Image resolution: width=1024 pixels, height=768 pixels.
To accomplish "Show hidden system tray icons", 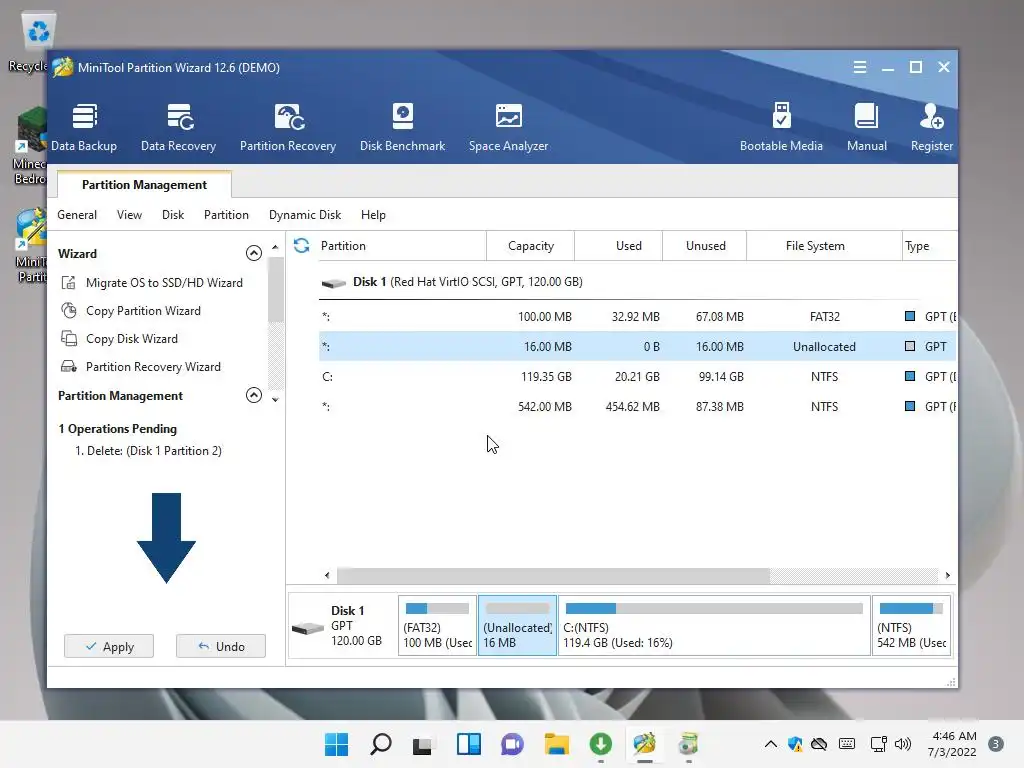I will click(771, 744).
